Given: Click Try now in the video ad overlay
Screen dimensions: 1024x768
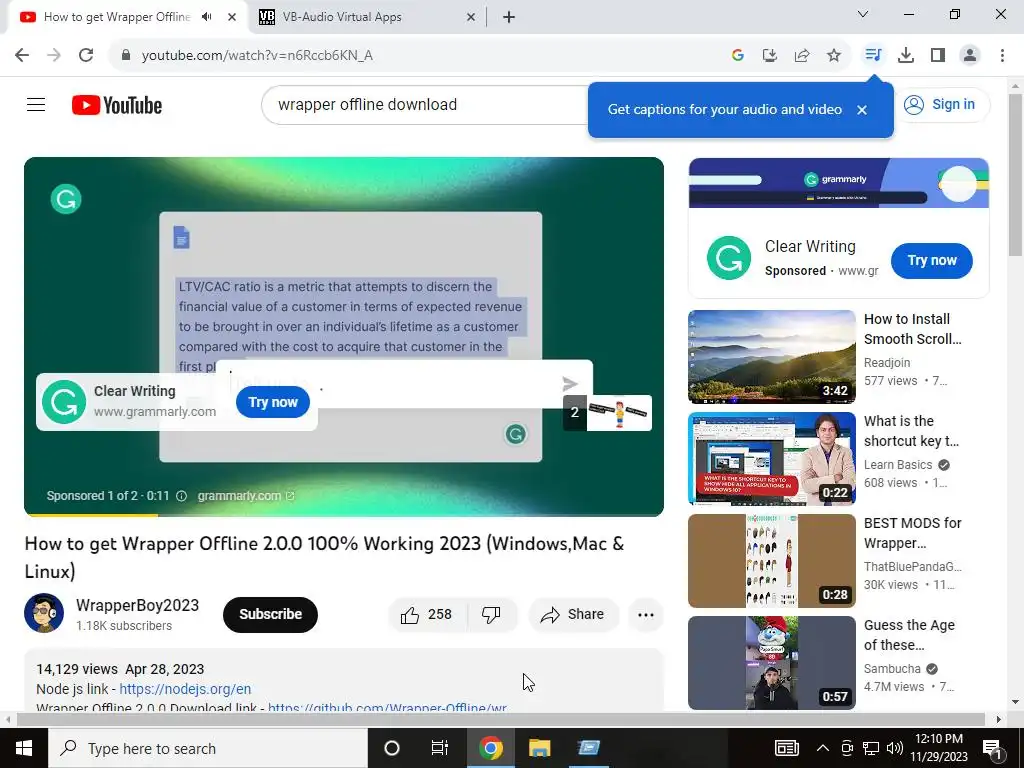Looking at the screenshot, I should (273, 402).
